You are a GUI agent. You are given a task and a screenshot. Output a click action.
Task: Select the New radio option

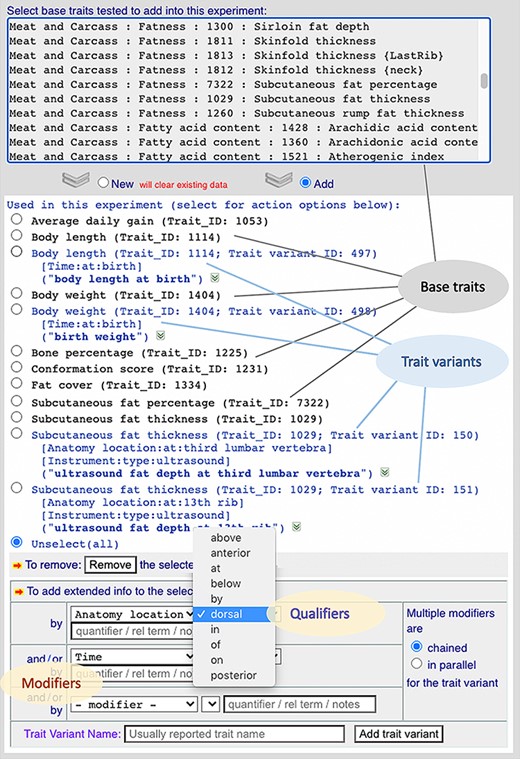pos(103,182)
